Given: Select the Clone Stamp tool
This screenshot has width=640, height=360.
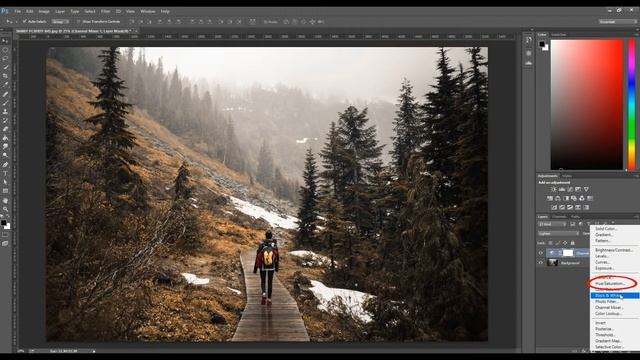Looking at the screenshot, I should tap(5, 111).
